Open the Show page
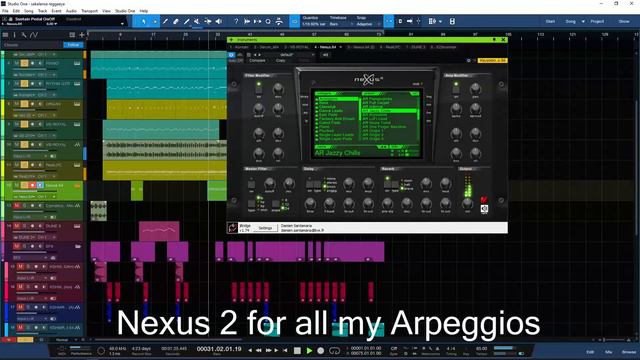Screen dimensions: 640x360 click(624, 21)
